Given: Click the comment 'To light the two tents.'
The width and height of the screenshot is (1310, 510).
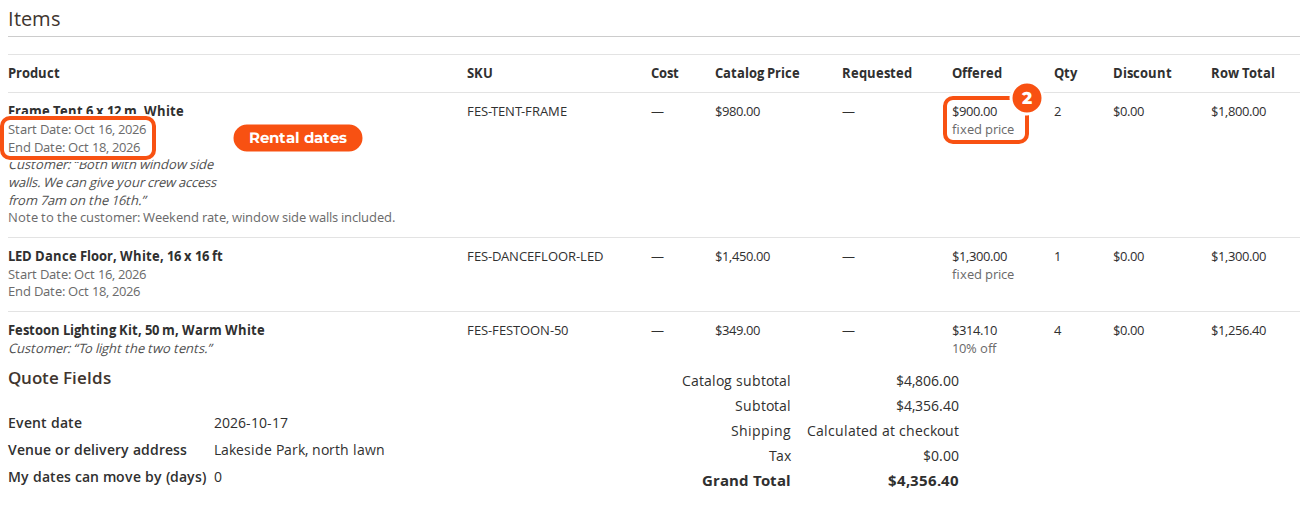Looking at the screenshot, I should click(x=111, y=348).
